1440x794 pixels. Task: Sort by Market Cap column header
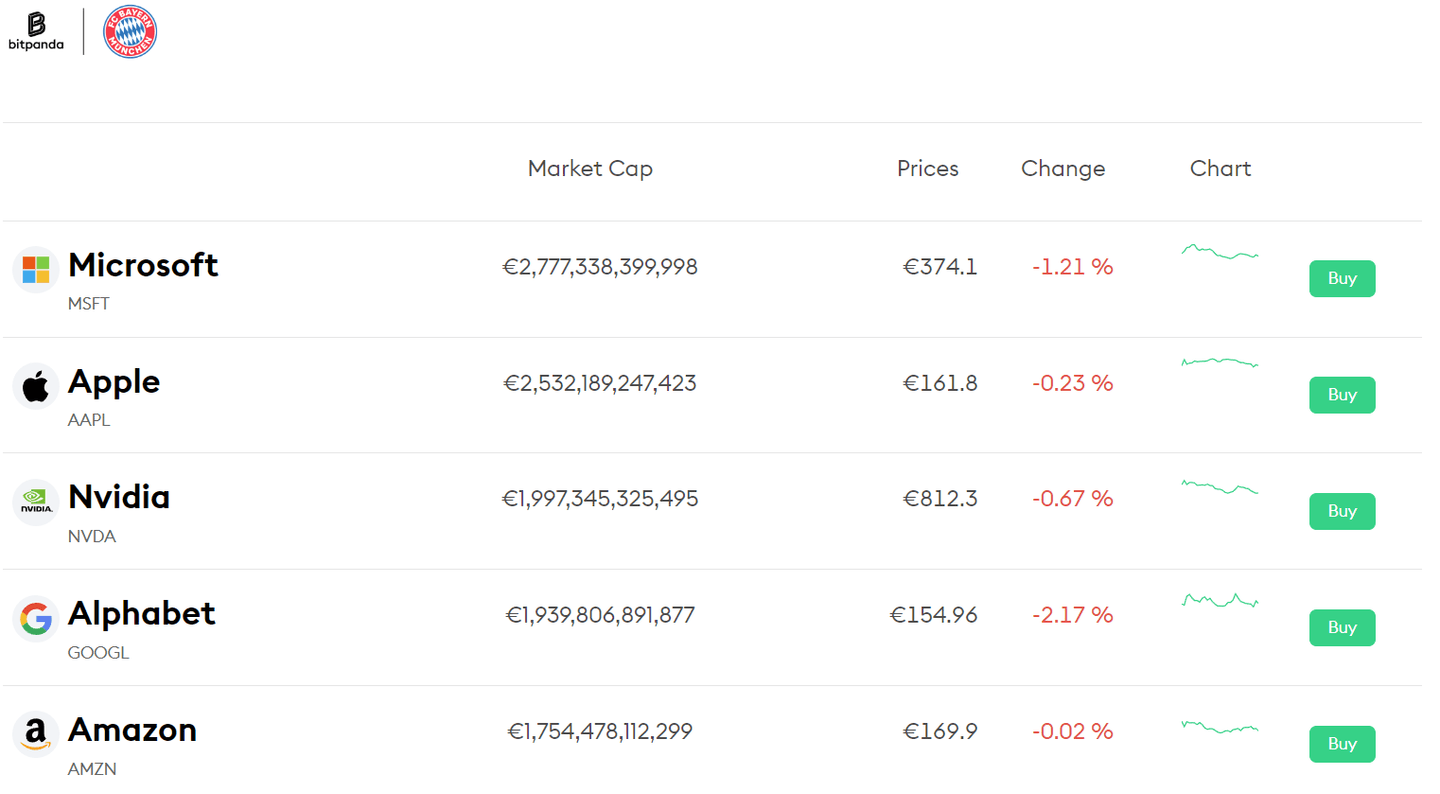pyautogui.click(x=590, y=169)
